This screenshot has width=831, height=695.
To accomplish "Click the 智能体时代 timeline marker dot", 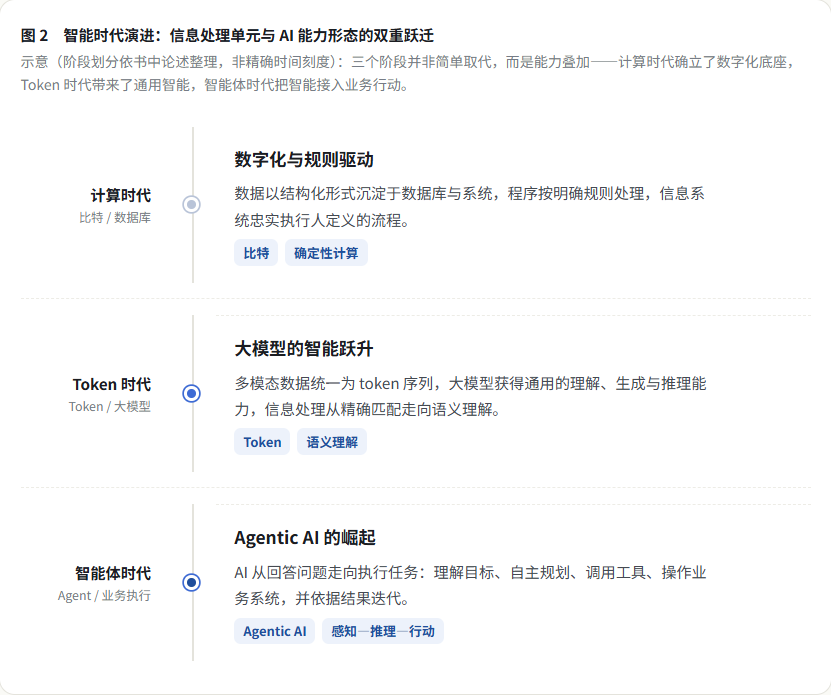I will coord(192,583).
